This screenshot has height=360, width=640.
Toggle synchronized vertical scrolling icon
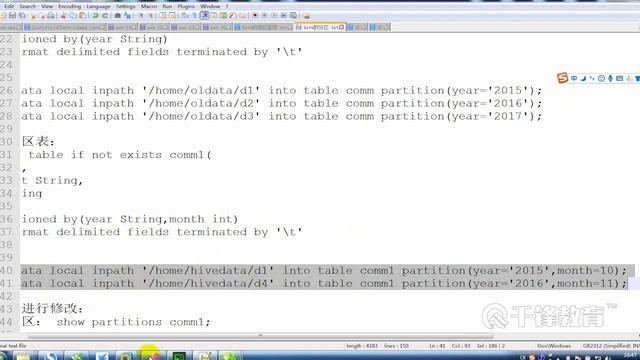click(x=162, y=16)
